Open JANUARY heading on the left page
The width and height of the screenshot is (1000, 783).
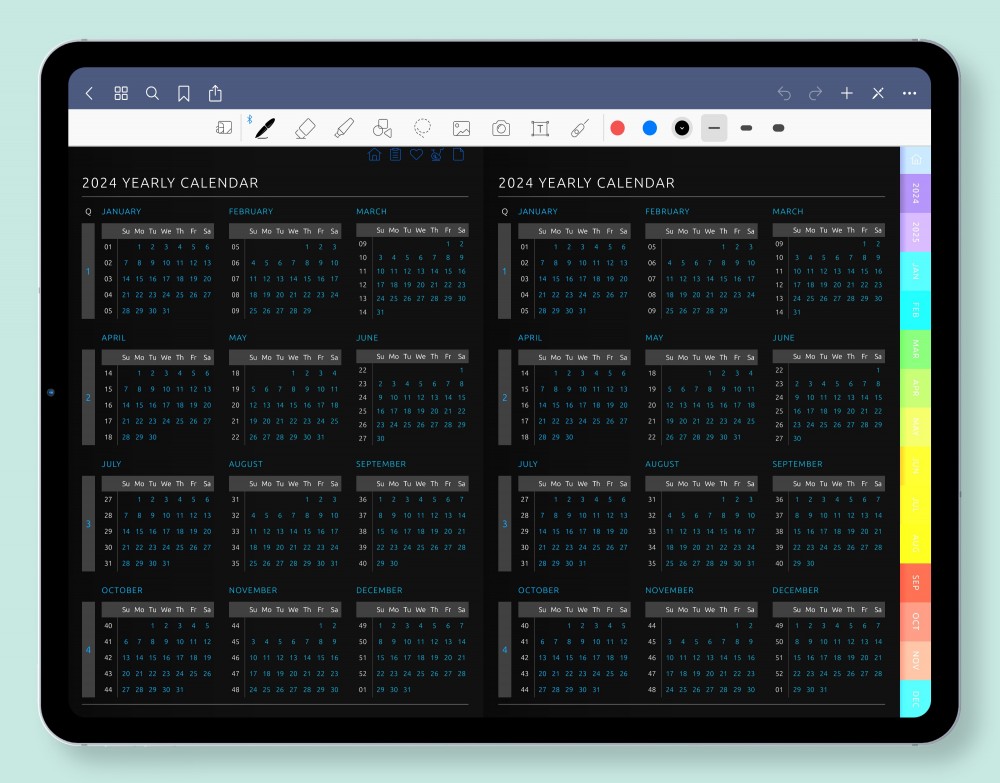[x=121, y=211]
